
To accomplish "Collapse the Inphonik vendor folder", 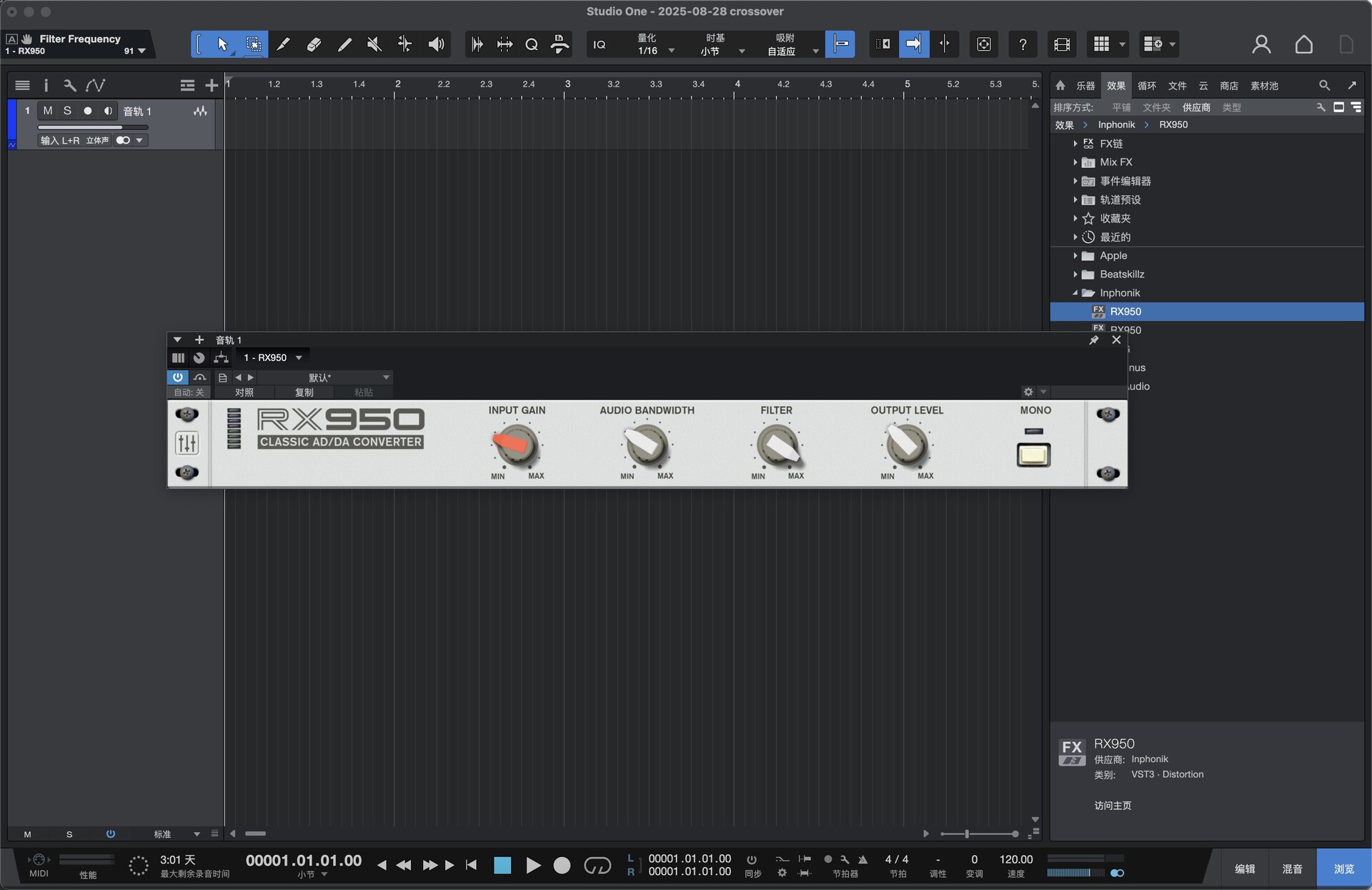I will point(1075,292).
